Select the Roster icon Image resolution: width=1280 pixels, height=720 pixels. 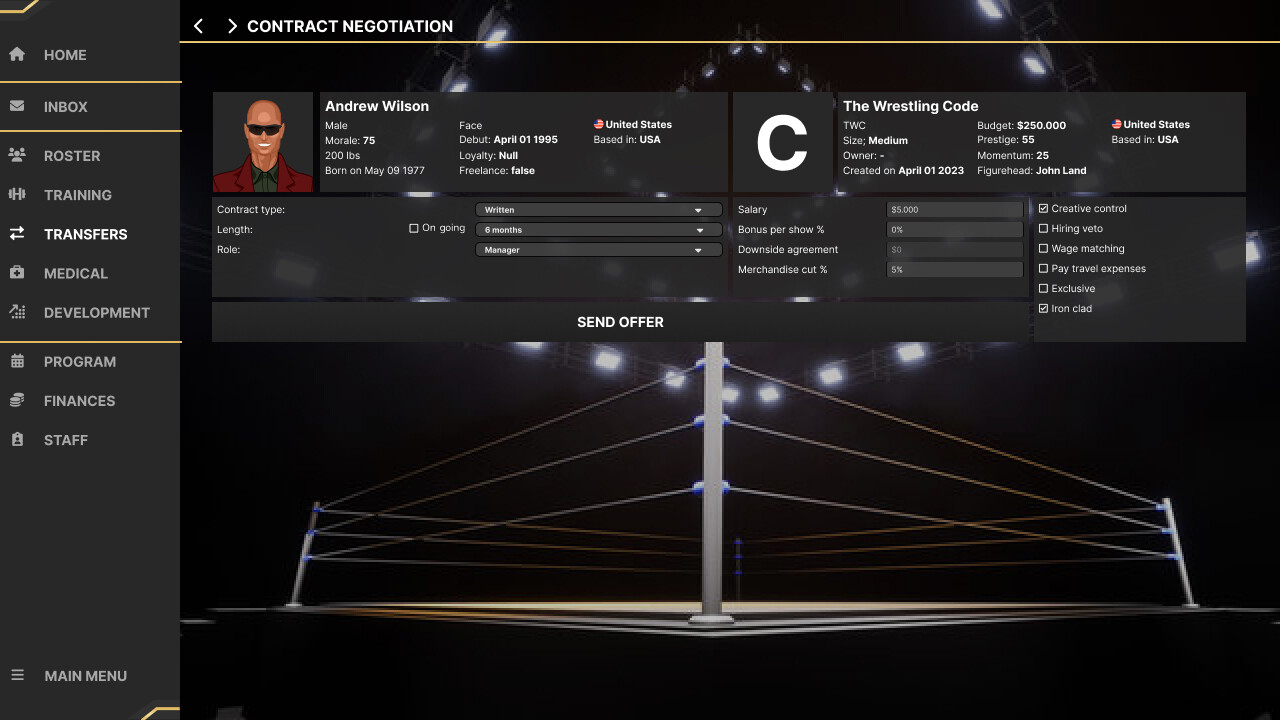coord(18,156)
